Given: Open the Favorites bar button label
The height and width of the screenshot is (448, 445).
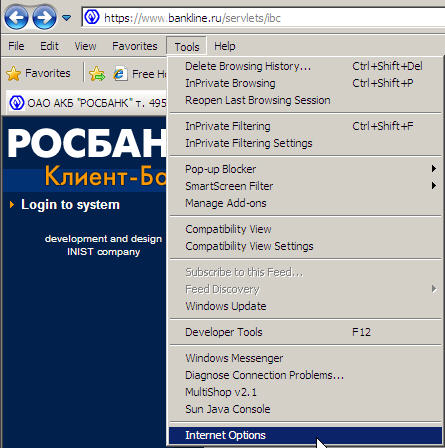Looking at the screenshot, I should pos(48,73).
